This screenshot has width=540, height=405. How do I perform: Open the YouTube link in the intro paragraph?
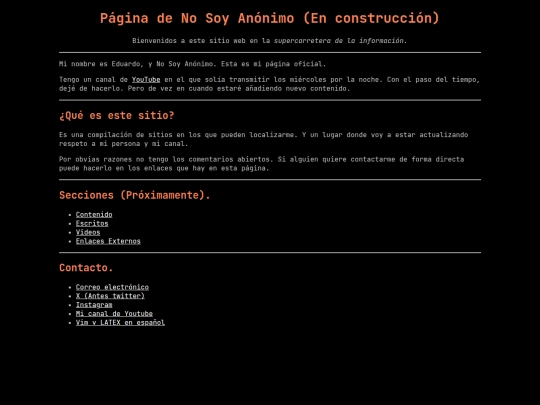pyautogui.click(x=146, y=80)
